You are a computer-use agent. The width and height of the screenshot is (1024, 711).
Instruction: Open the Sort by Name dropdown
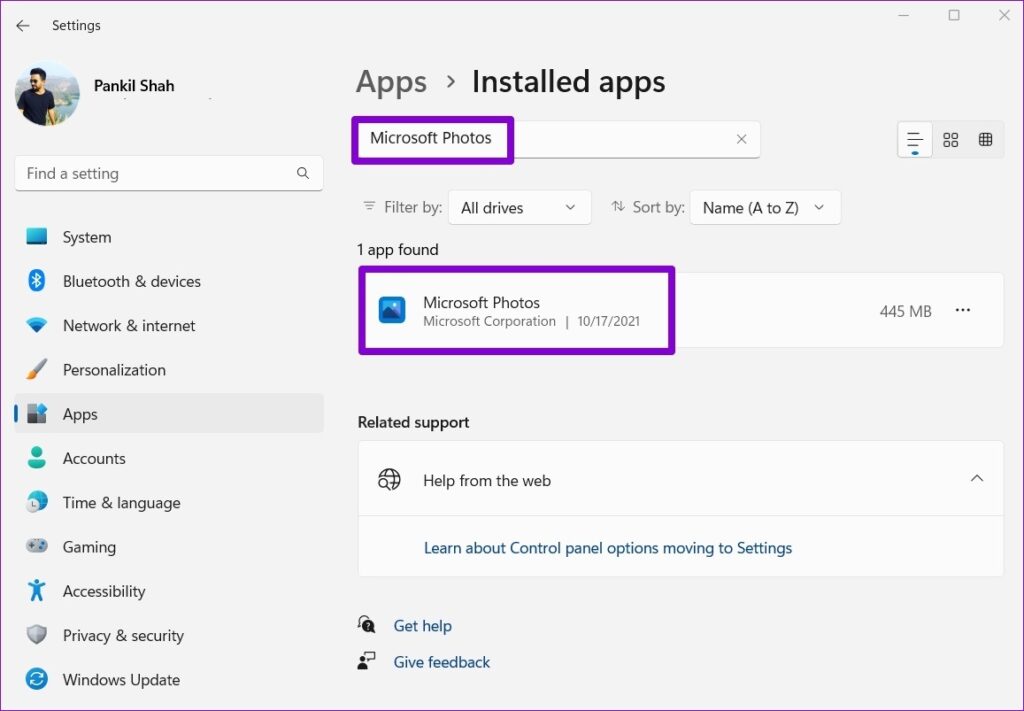(765, 207)
